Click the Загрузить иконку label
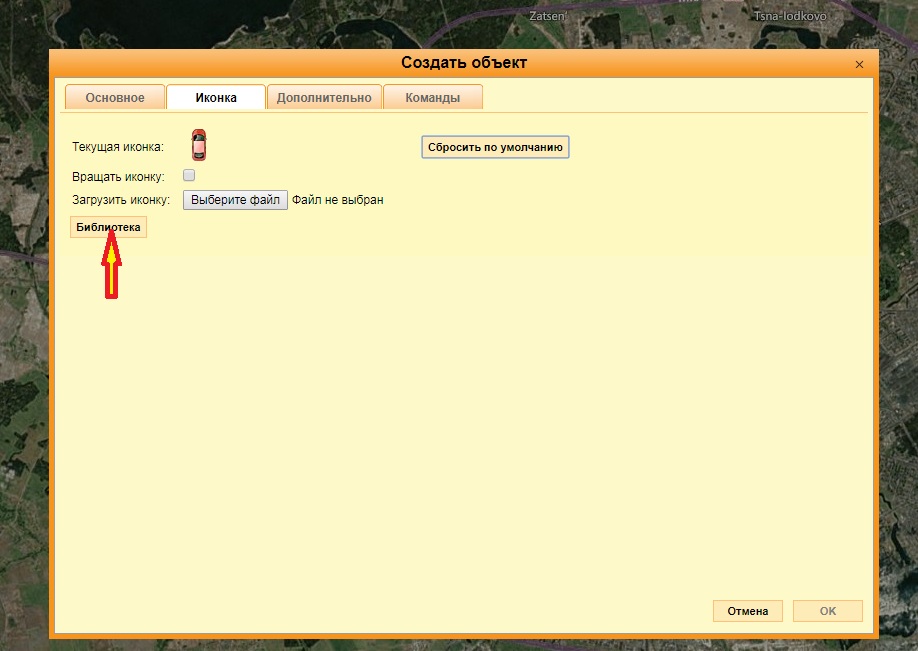Viewport: 918px width, 651px height. 121,200
